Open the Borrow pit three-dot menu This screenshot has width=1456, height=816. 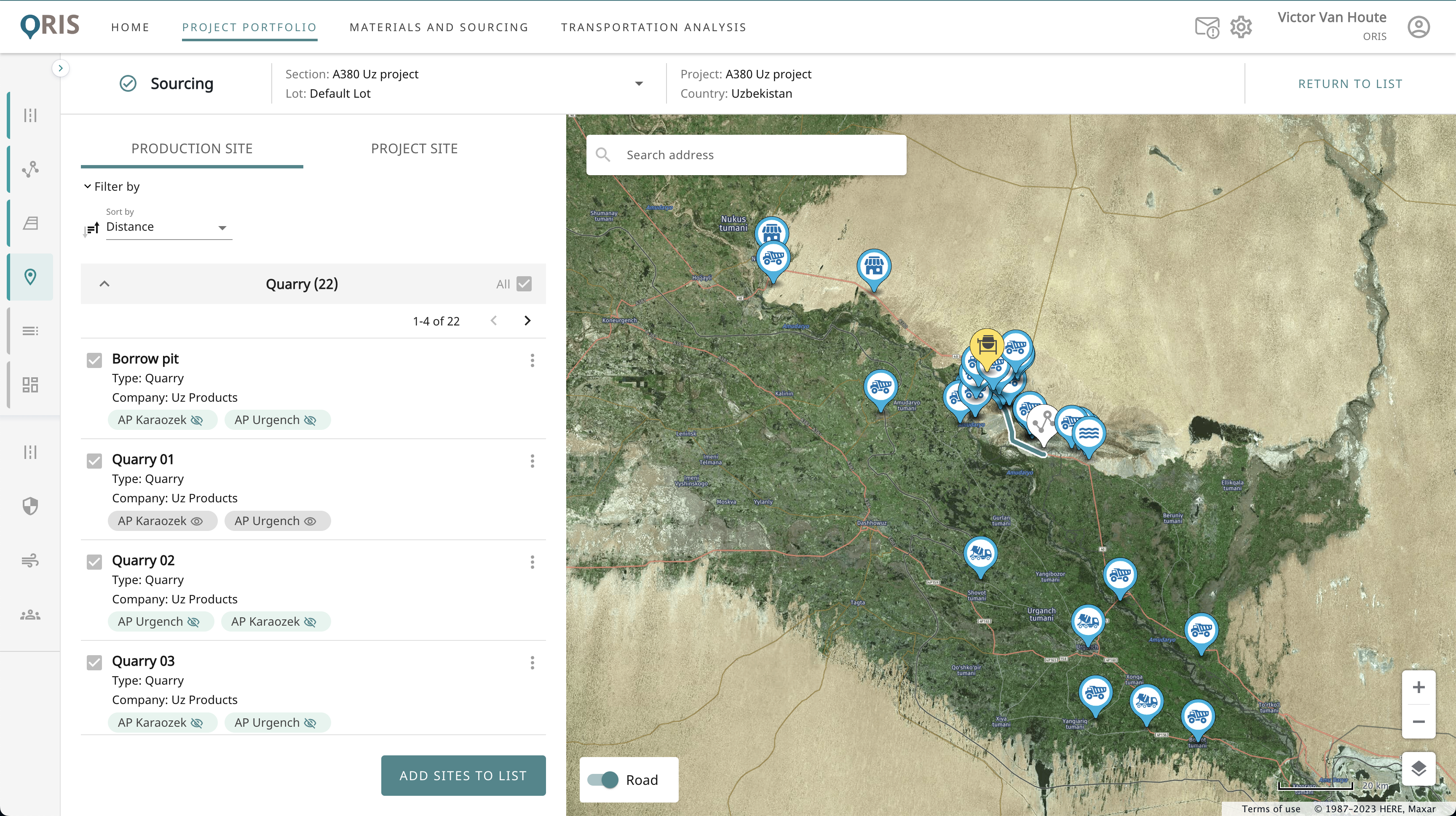click(532, 360)
